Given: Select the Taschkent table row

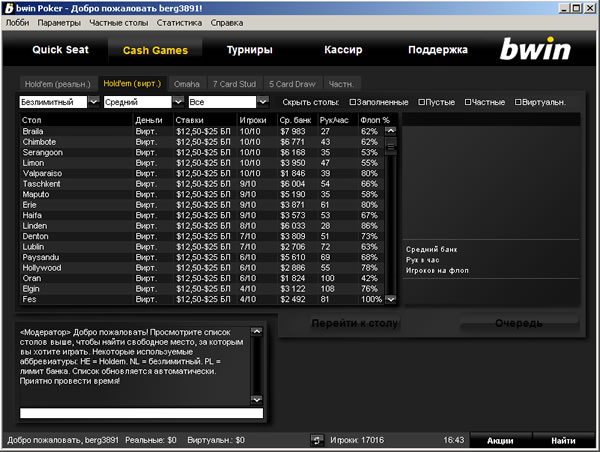Looking at the screenshot, I should point(202,184).
